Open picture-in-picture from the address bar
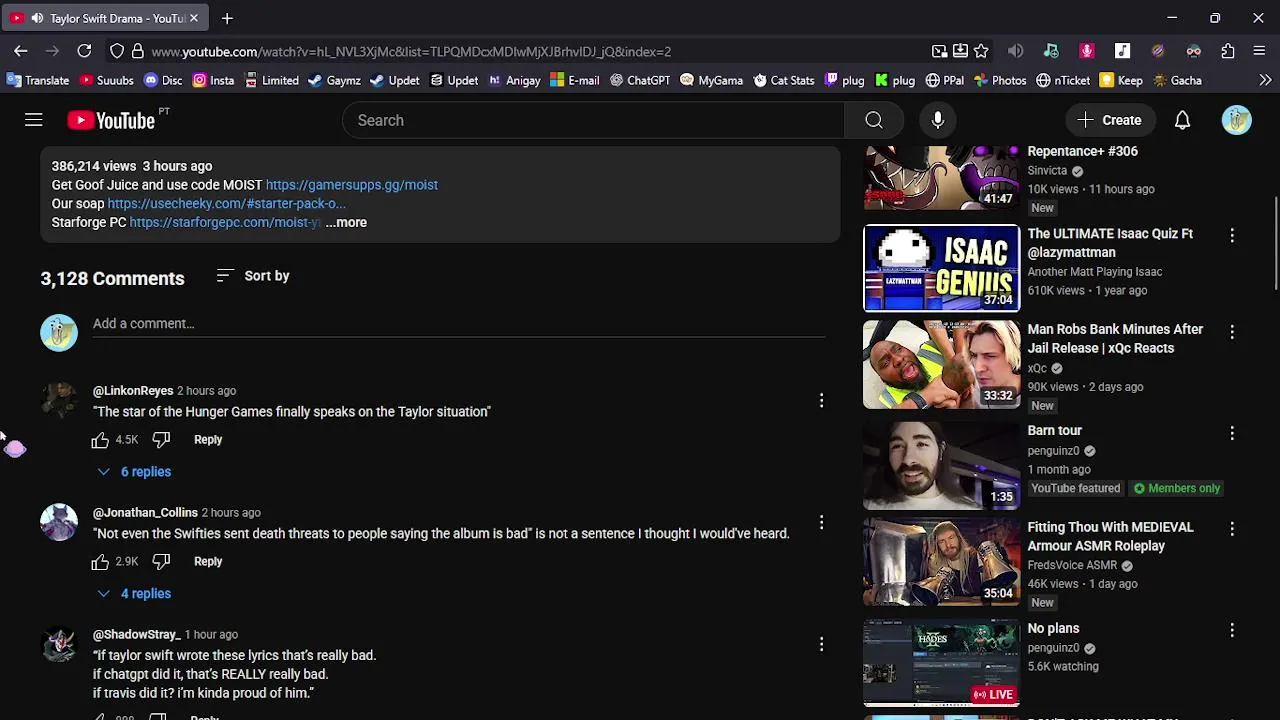The height and width of the screenshot is (720, 1280). point(939,51)
